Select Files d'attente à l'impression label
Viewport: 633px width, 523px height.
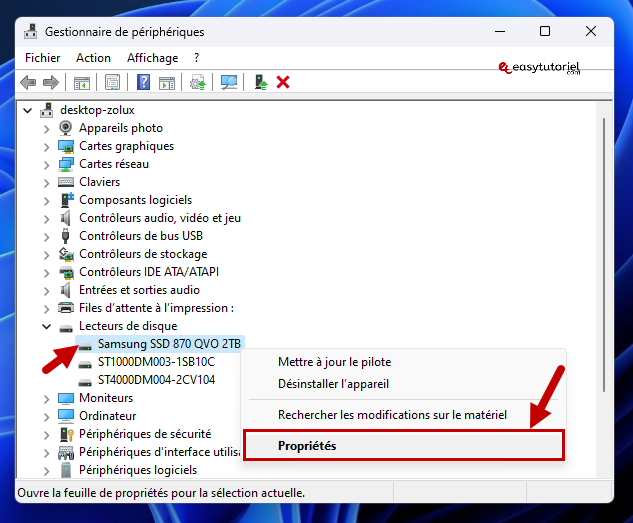[156, 308]
